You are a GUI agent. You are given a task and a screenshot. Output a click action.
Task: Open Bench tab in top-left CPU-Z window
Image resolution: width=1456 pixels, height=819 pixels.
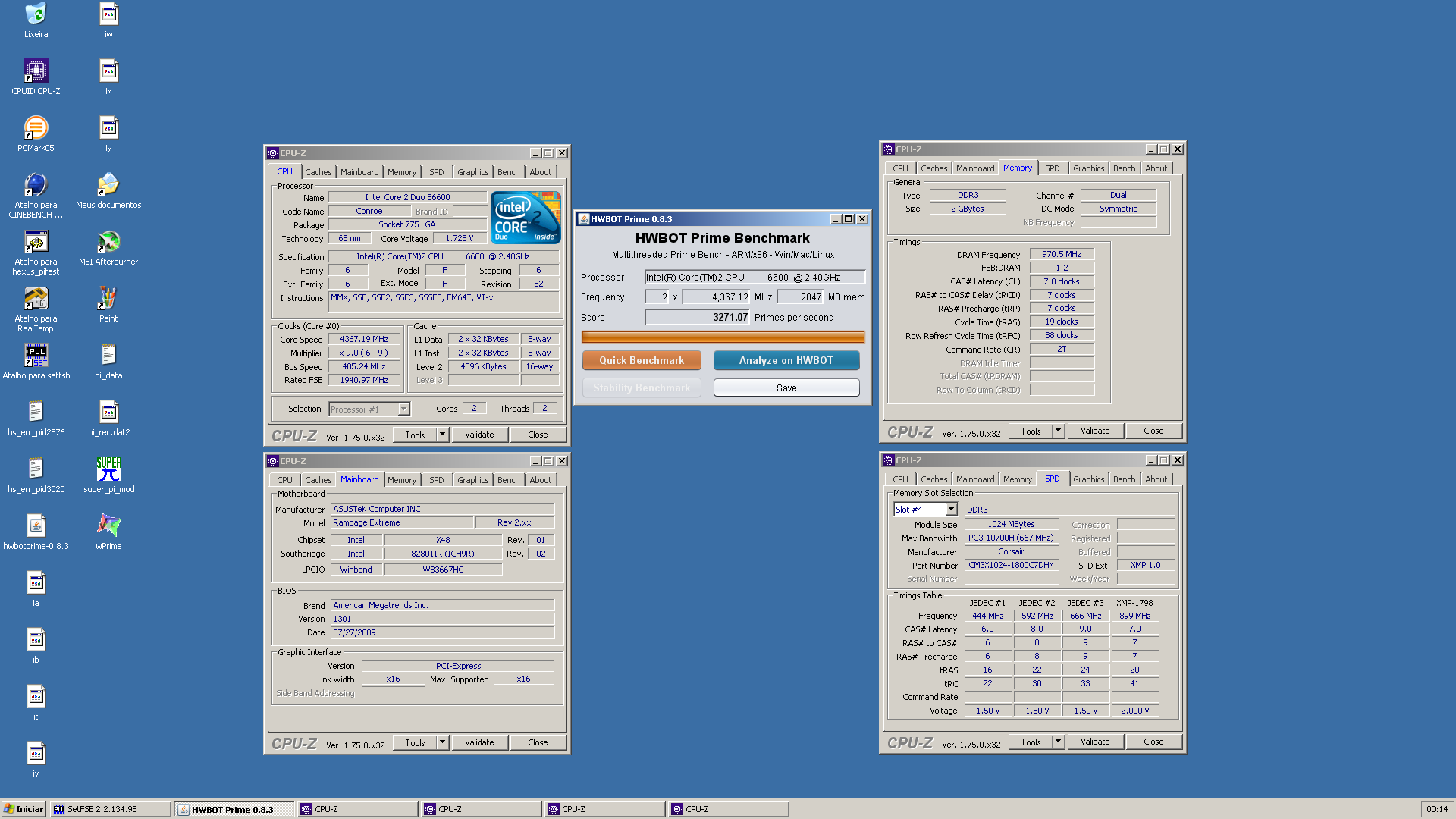tap(508, 172)
